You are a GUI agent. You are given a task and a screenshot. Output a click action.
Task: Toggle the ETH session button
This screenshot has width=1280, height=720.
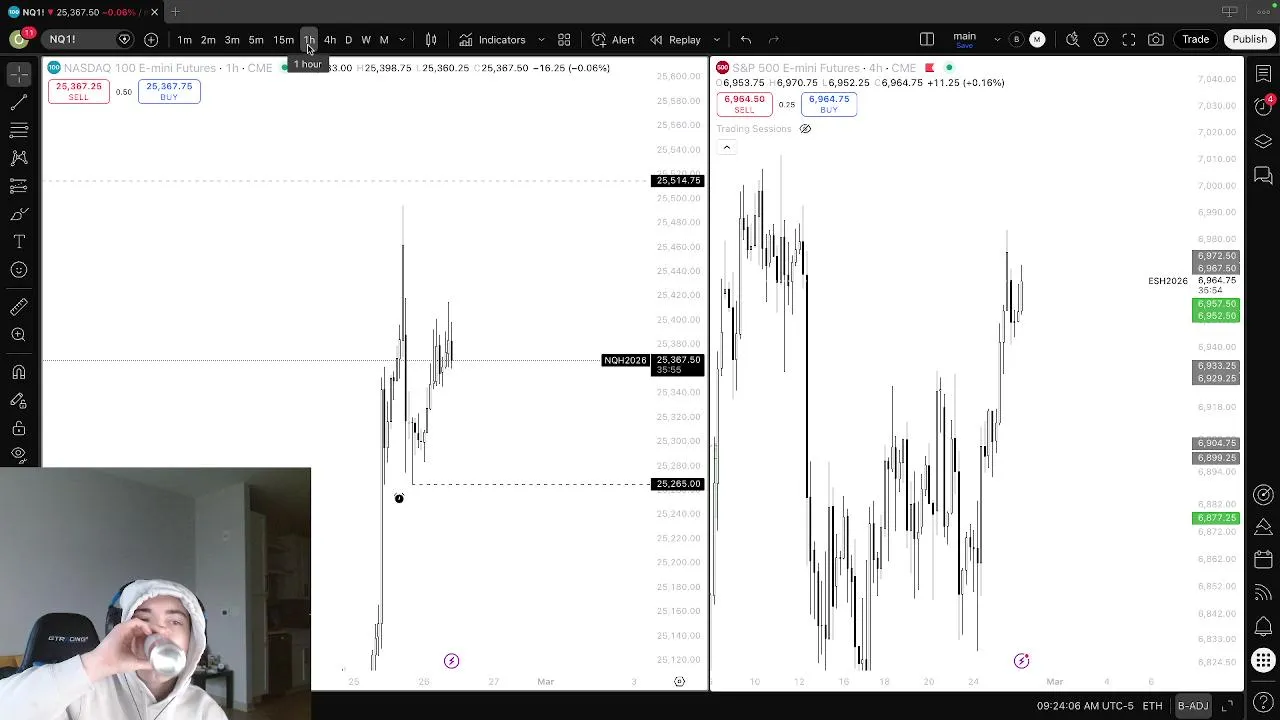pos(1153,706)
